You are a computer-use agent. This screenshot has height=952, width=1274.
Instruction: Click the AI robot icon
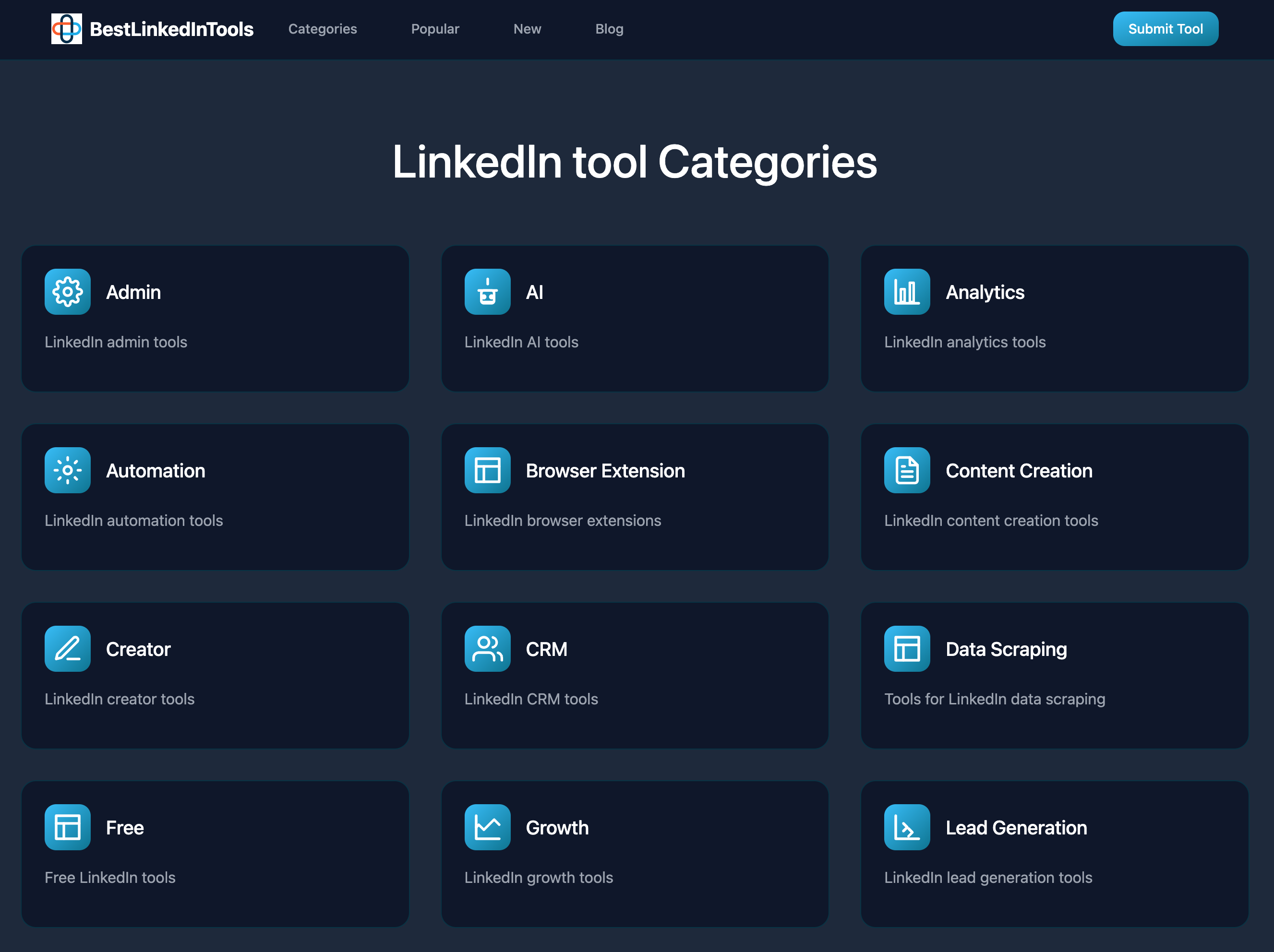tap(487, 292)
